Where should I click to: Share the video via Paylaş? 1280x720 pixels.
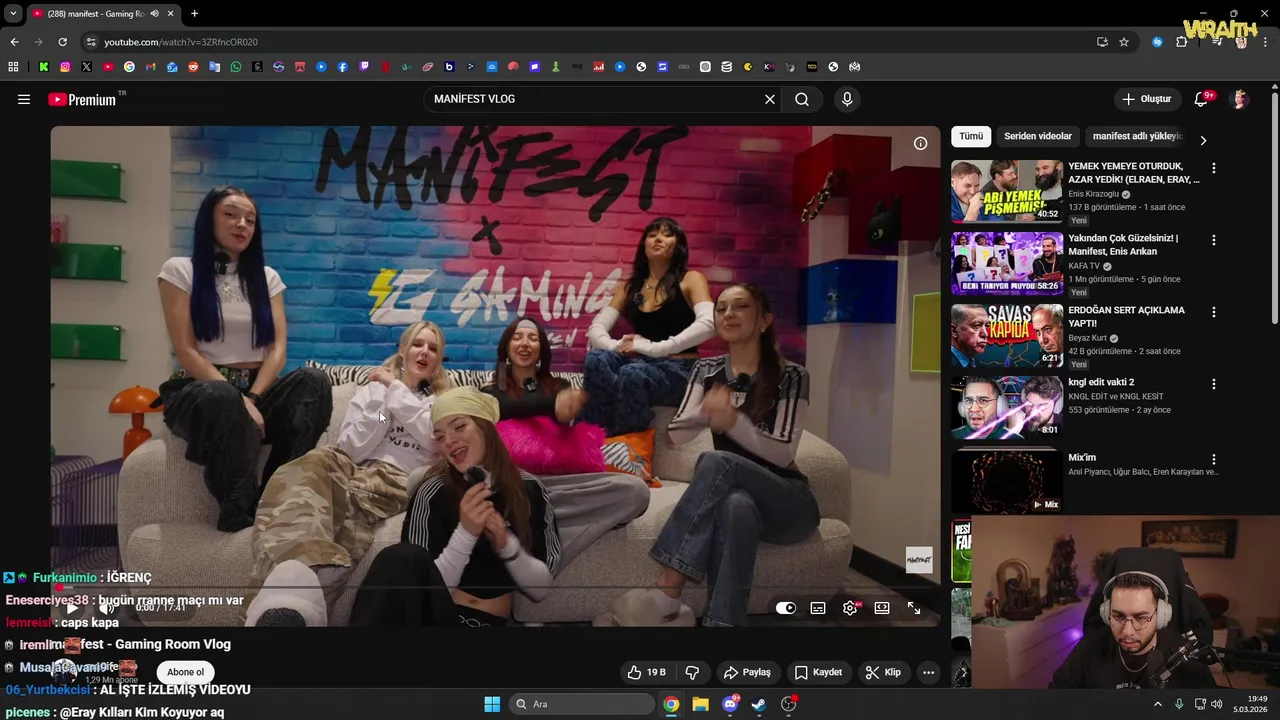coord(747,672)
